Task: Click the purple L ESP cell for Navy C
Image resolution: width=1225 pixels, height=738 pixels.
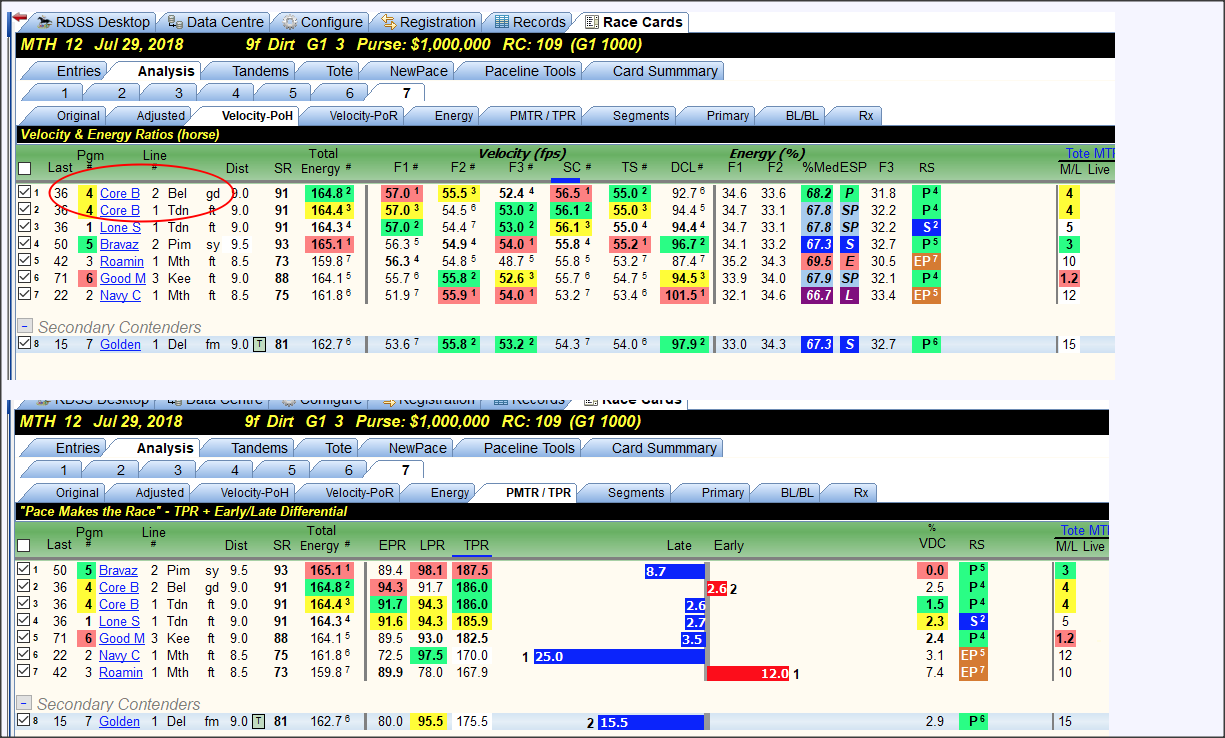Action: [x=850, y=295]
